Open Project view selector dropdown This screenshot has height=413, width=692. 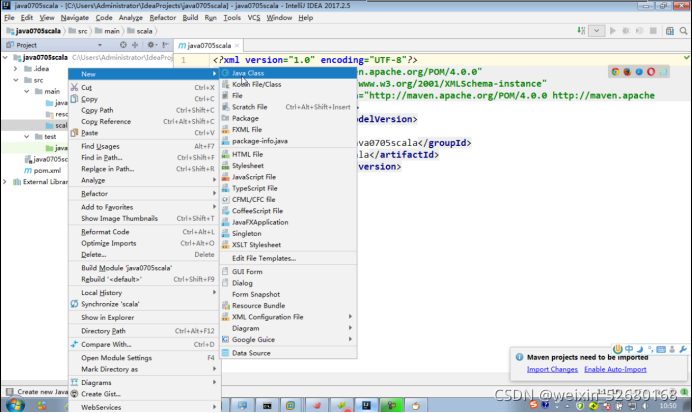point(100,45)
